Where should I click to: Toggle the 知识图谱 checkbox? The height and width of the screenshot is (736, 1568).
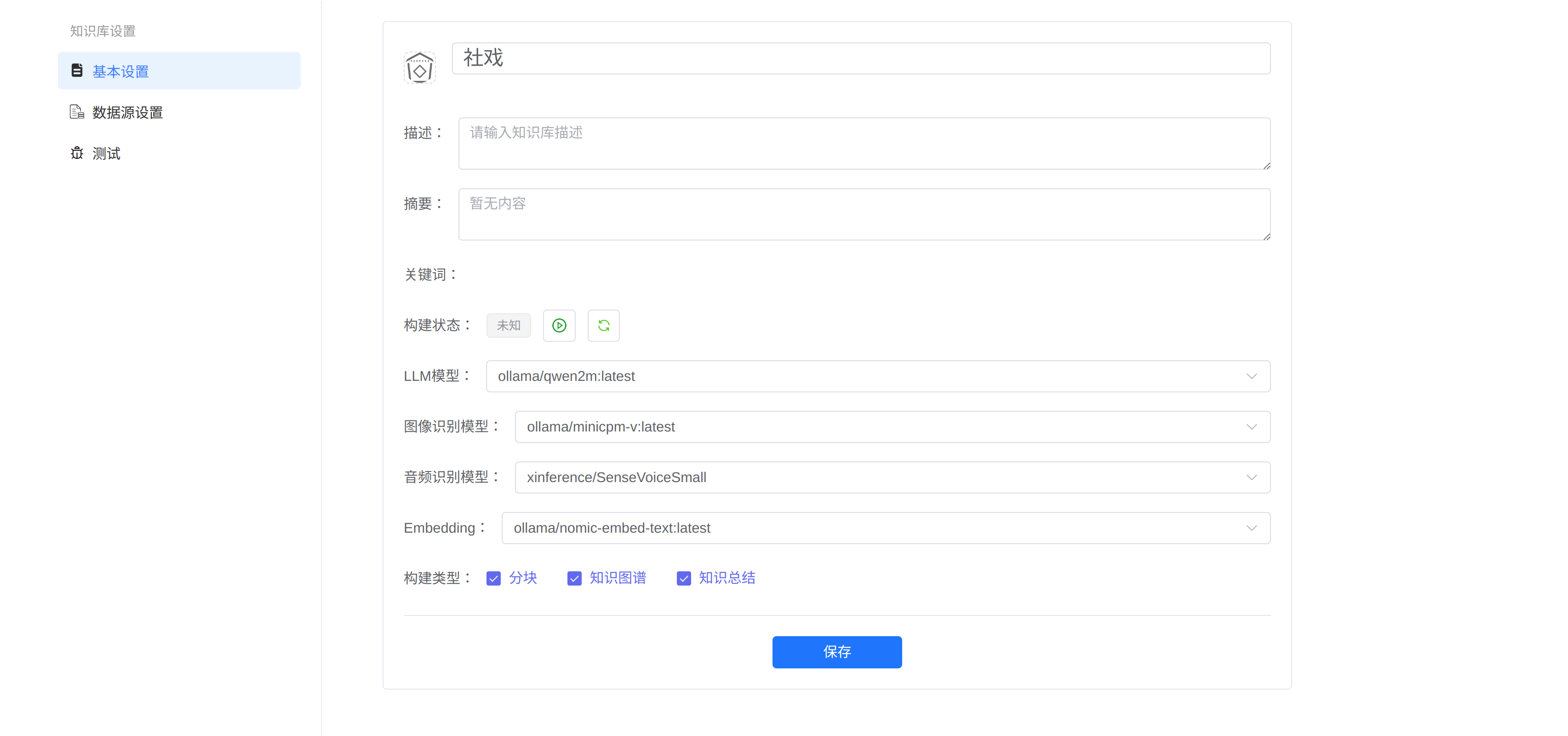(574, 578)
